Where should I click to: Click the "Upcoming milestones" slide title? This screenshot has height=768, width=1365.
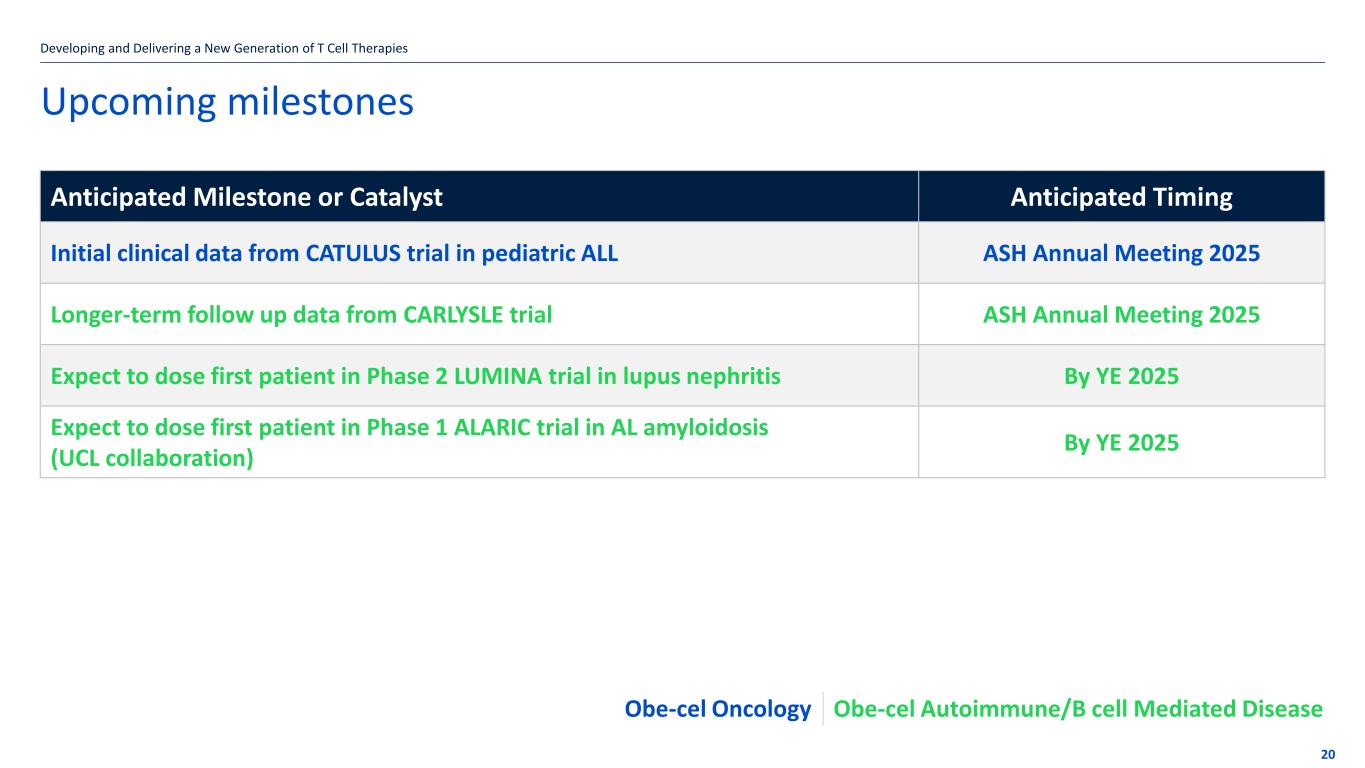(x=226, y=102)
